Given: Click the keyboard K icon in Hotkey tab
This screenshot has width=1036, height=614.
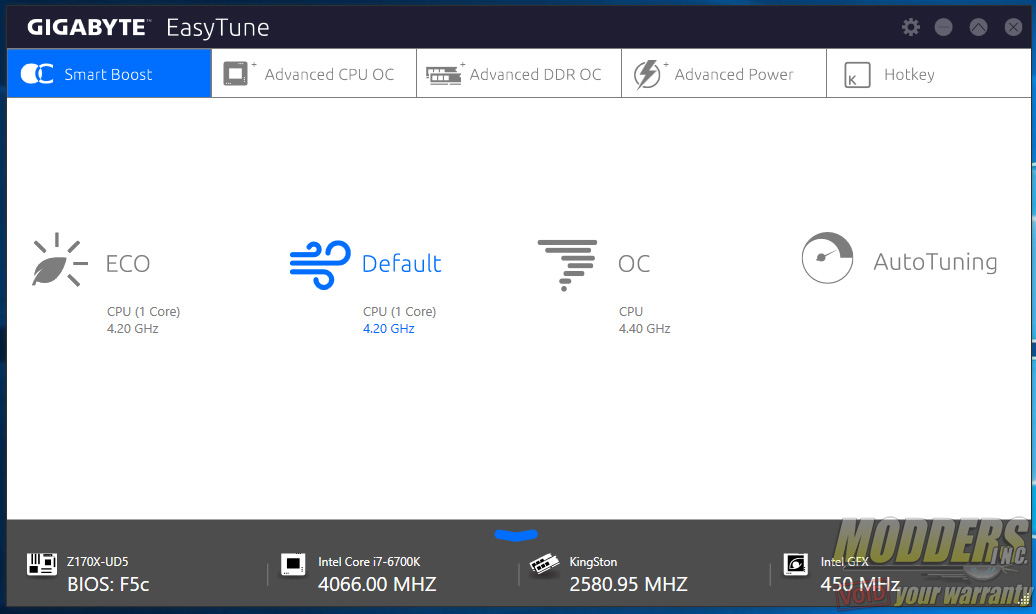Looking at the screenshot, I should click(x=857, y=75).
